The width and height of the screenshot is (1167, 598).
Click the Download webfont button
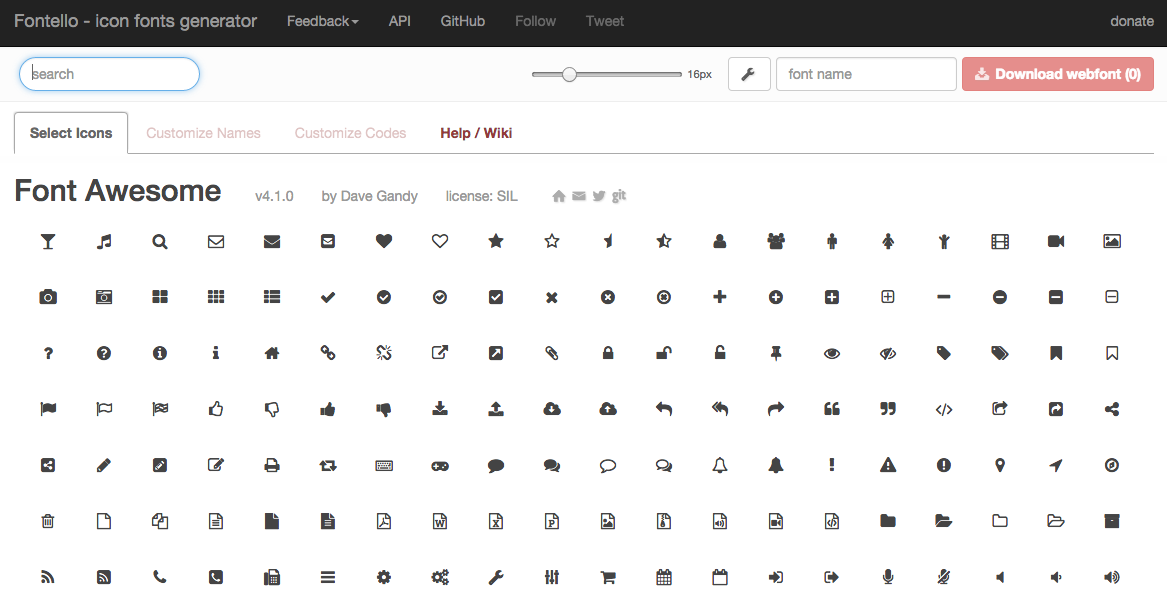point(1057,73)
